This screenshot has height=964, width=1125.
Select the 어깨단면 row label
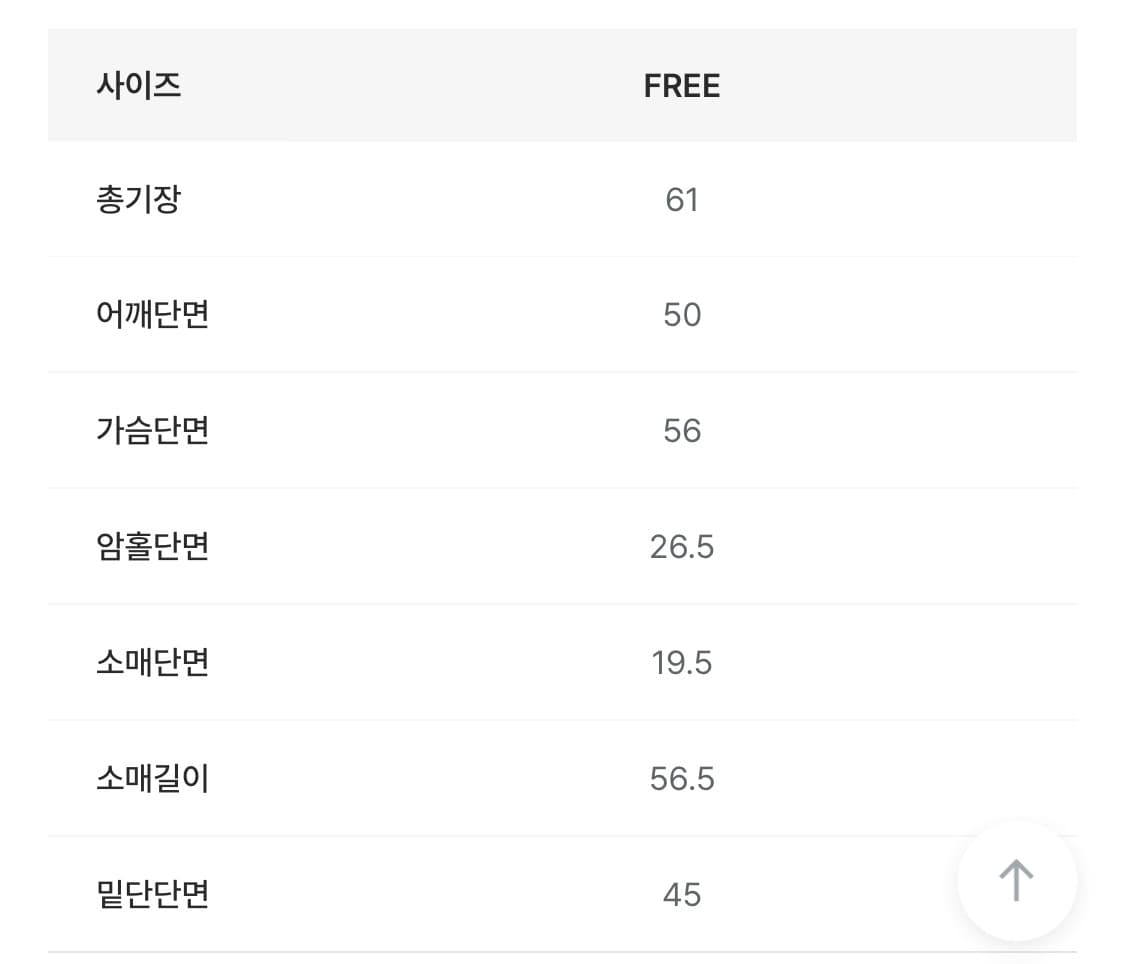[x=153, y=314]
